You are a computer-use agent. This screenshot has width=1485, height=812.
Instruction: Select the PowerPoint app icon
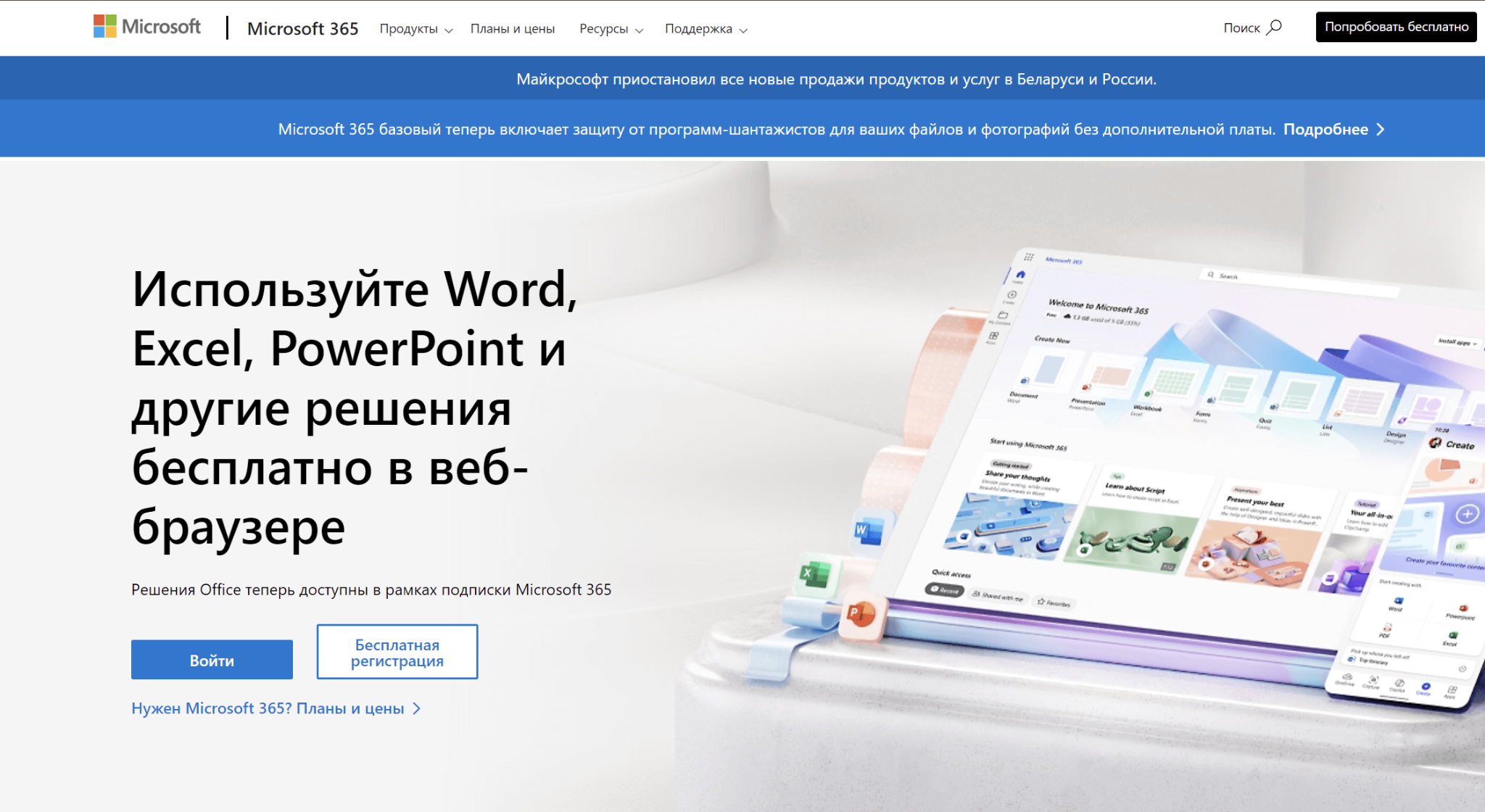[861, 615]
